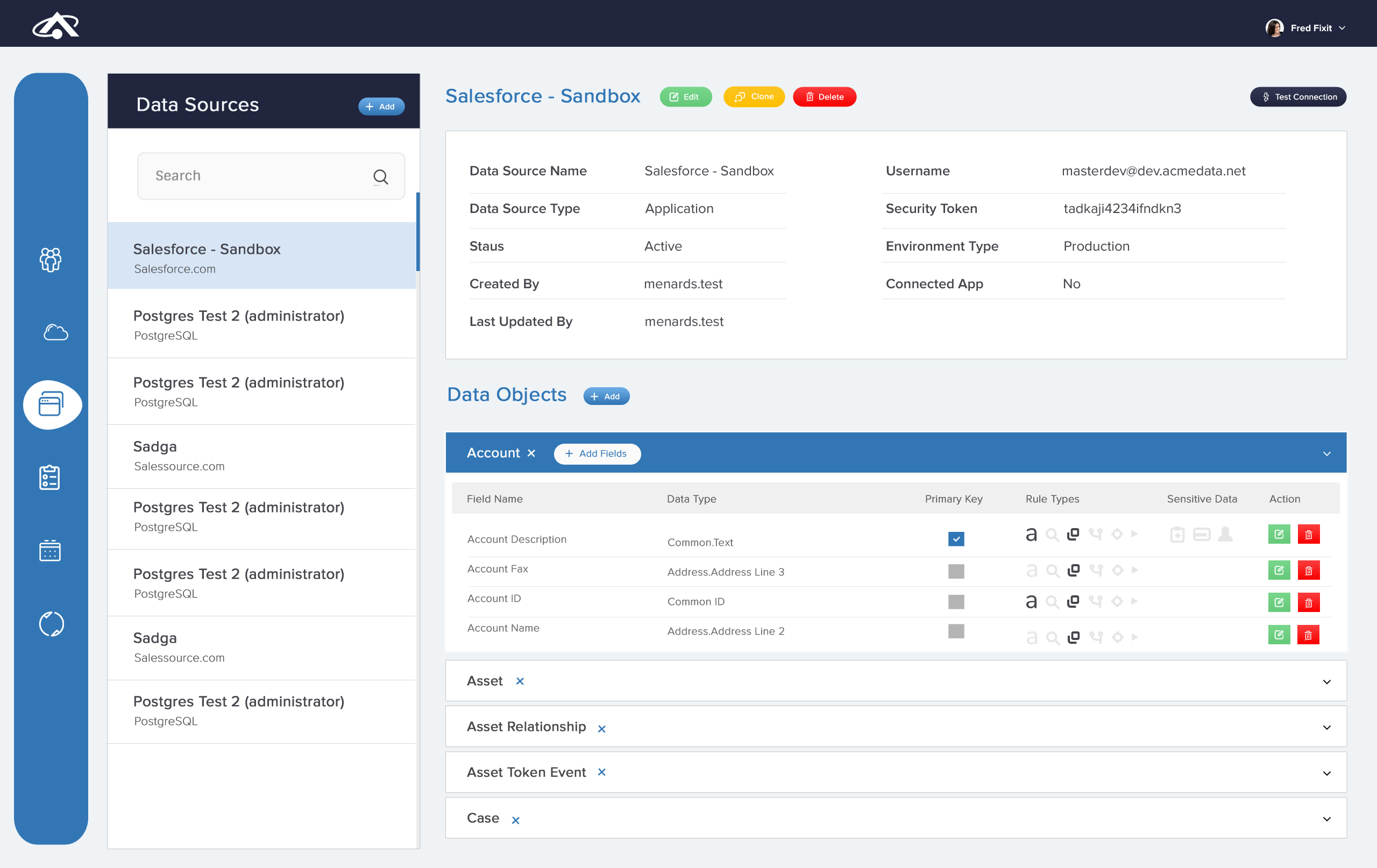The image size is (1377, 868).
Task: Click the branch rule icon for Account Description
Action: click(x=1096, y=534)
